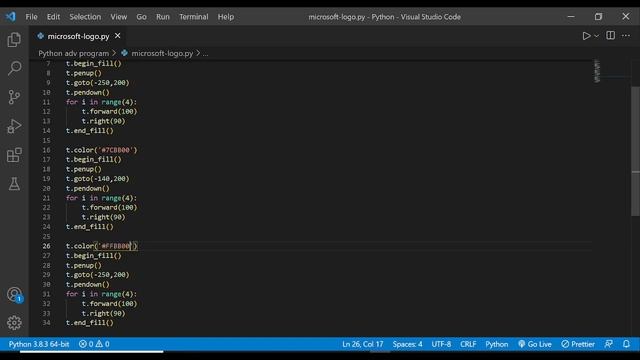Open the Edit menu

[53, 17]
